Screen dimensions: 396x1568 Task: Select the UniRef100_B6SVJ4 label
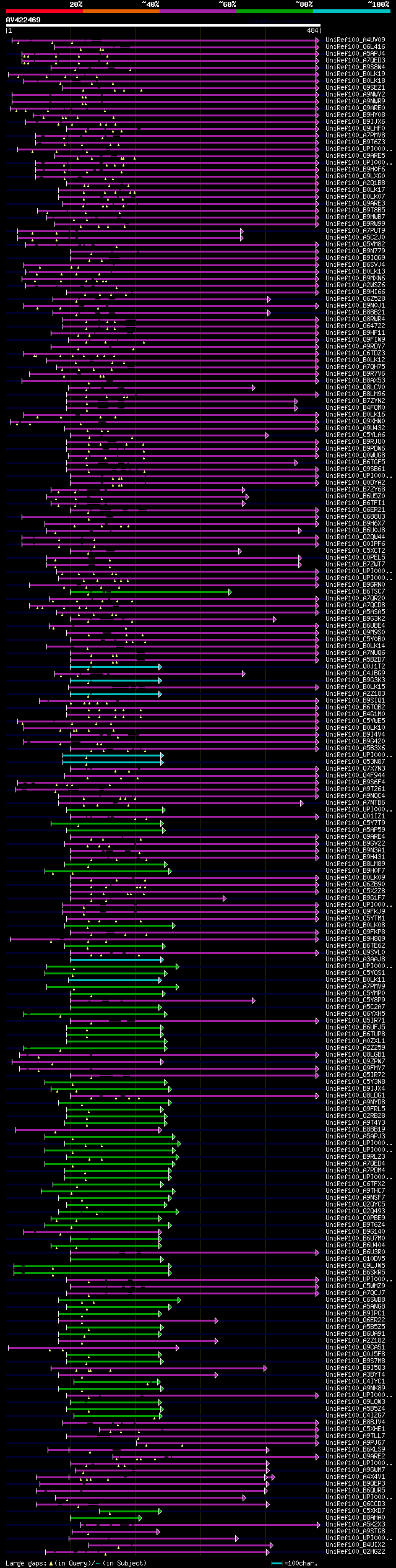tap(355, 265)
